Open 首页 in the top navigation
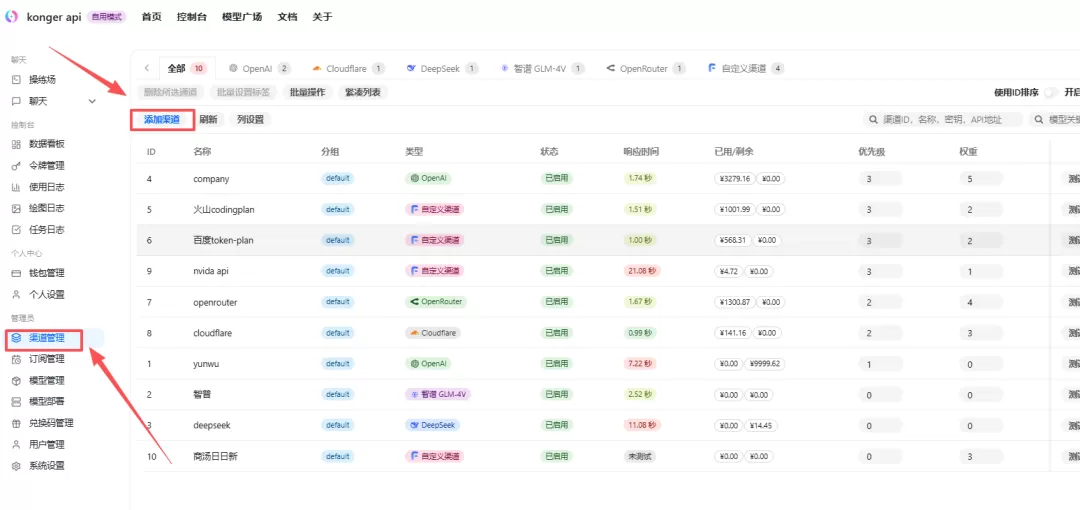This screenshot has height=510, width=1080. pos(152,17)
